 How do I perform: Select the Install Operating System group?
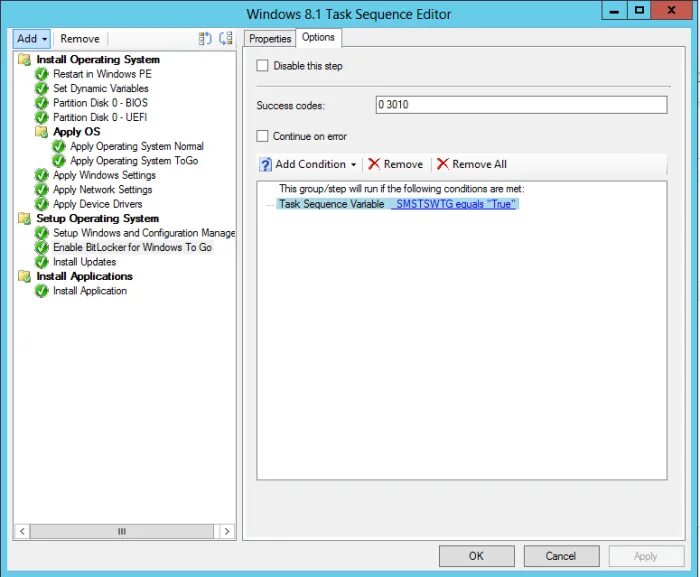coord(98,59)
